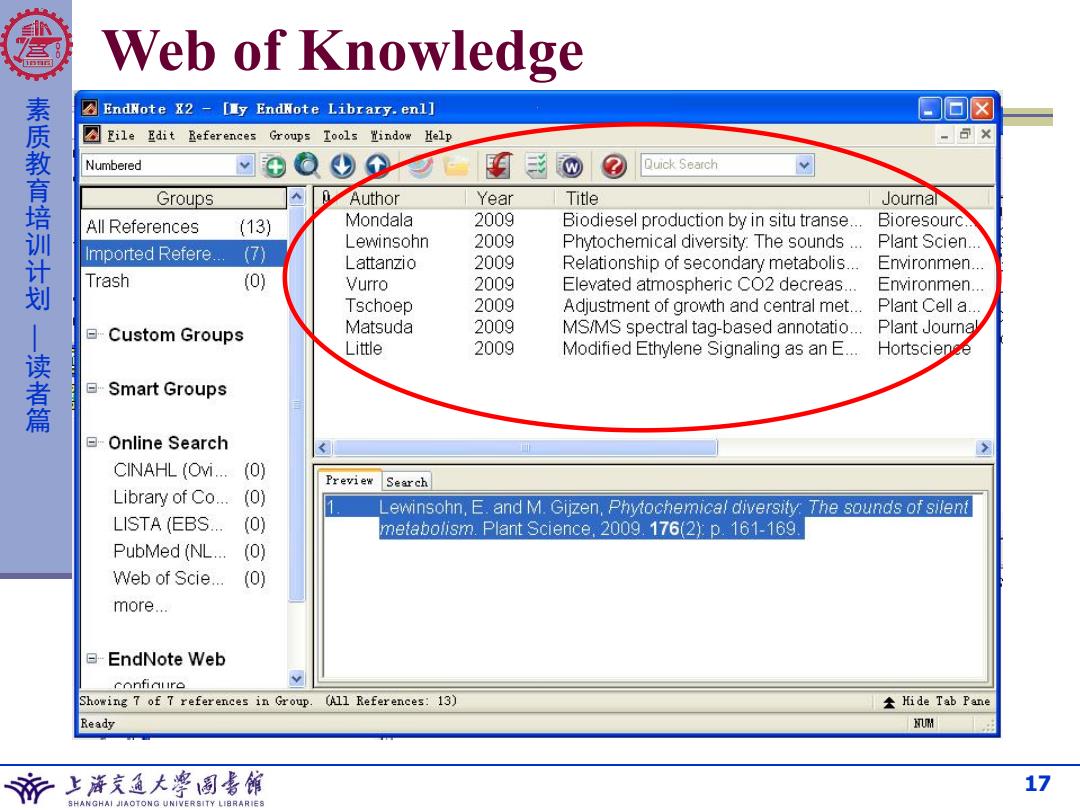The width and height of the screenshot is (1080, 810).
Task: Click the Export up-arrow toolbar icon
Action: click(377, 165)
